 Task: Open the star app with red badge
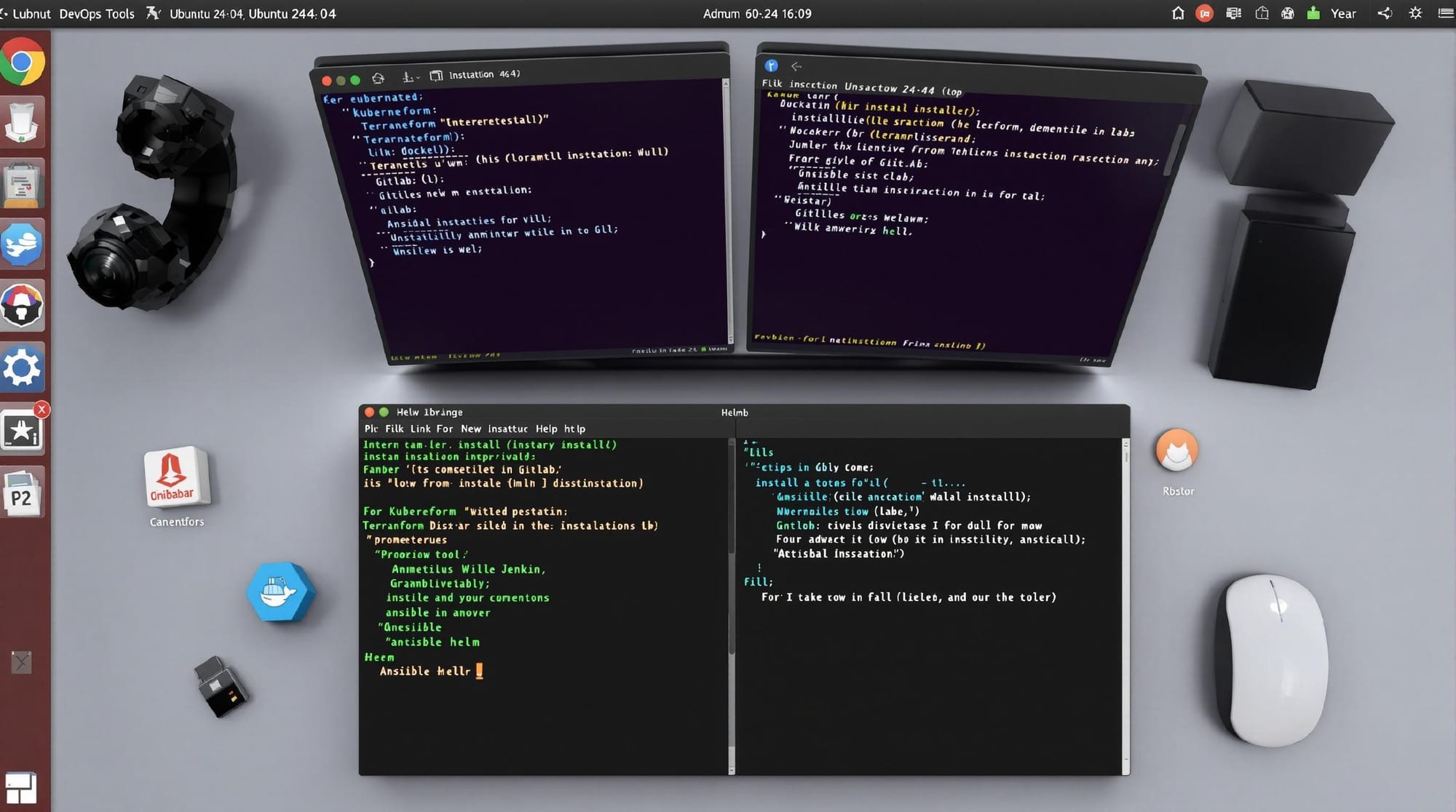tap(23, 431)
